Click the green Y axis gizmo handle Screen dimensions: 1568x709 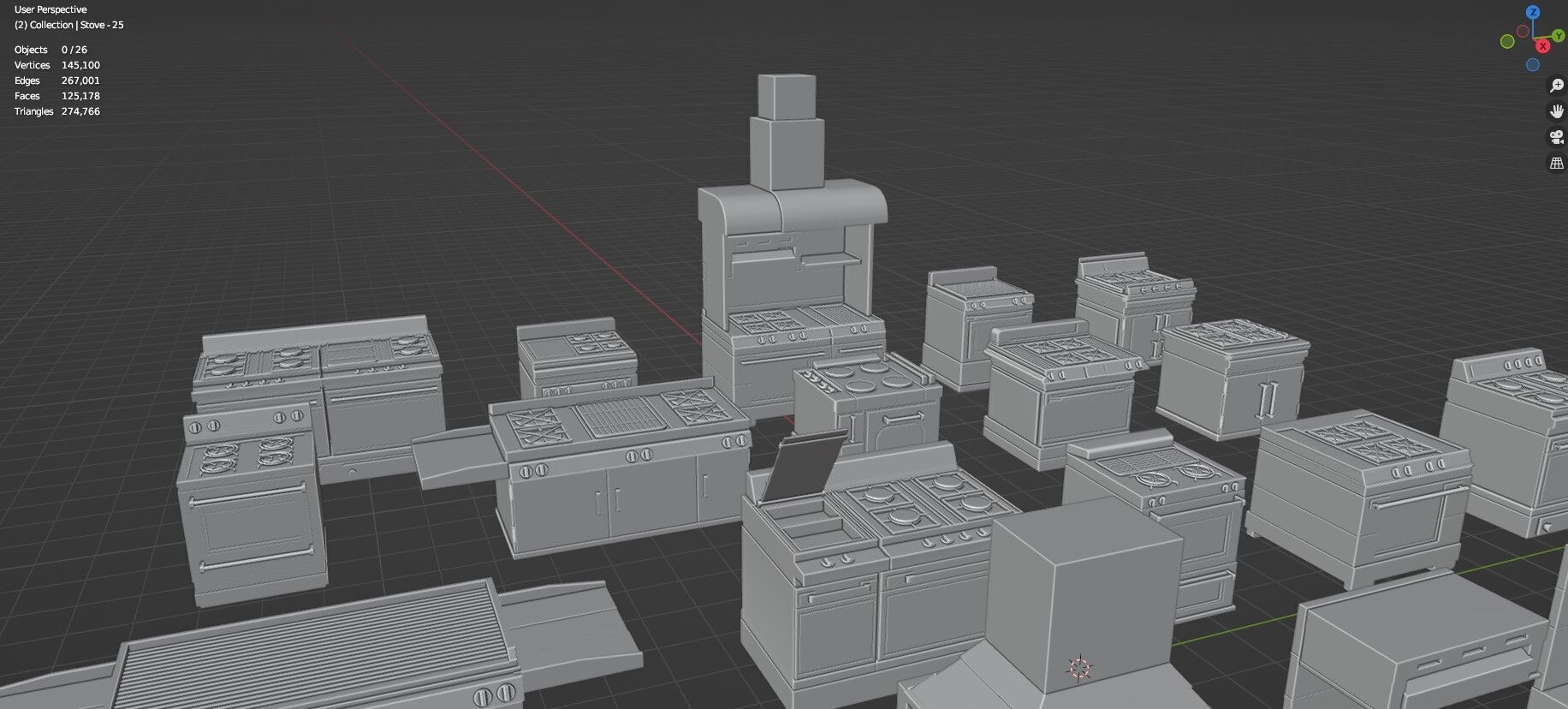(x=1559, y=36)
